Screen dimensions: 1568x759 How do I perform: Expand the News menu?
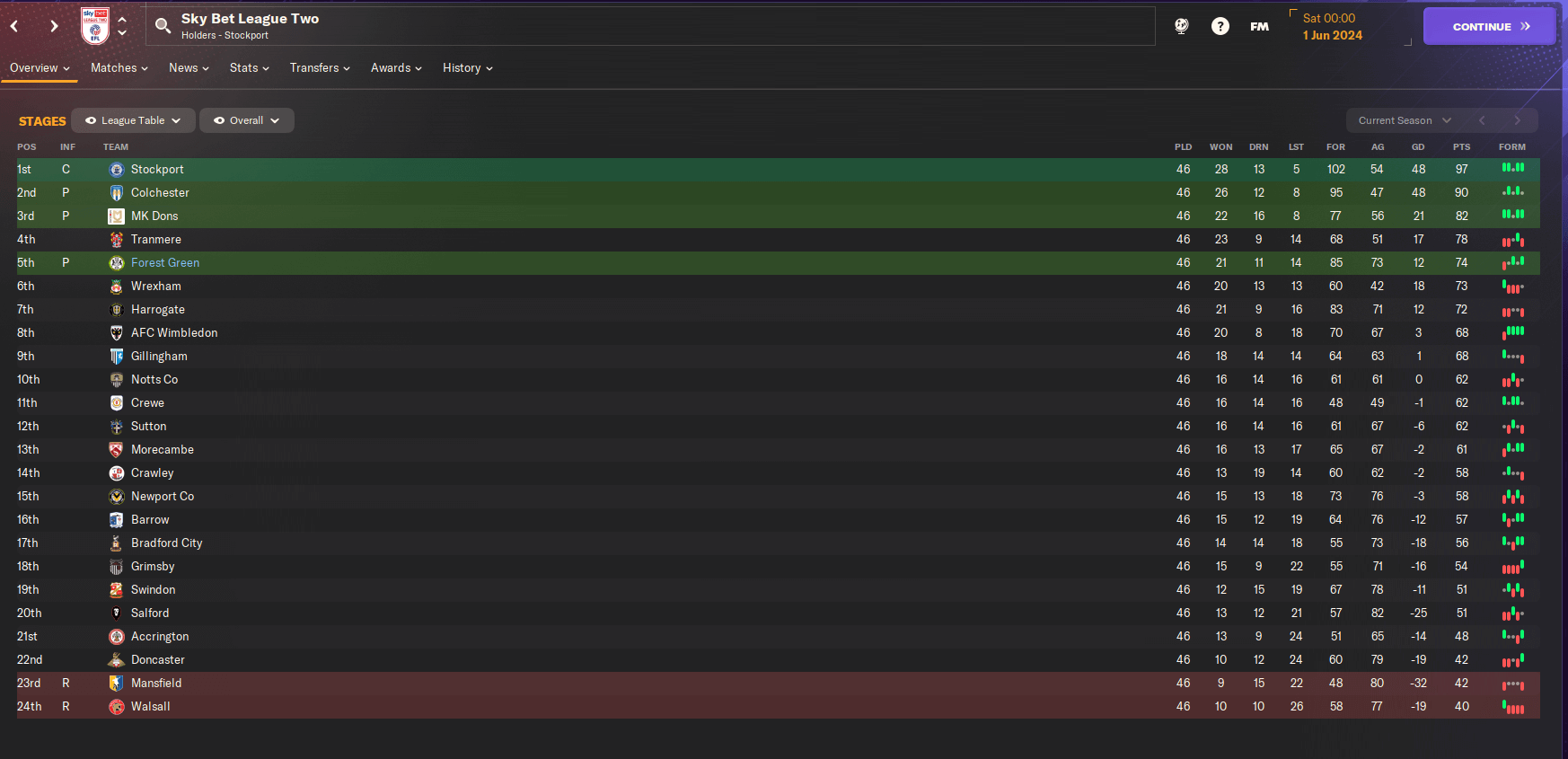tap(189, 68)
